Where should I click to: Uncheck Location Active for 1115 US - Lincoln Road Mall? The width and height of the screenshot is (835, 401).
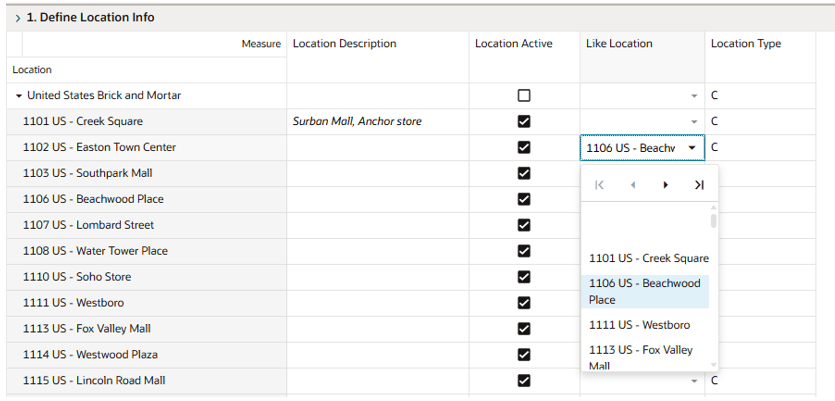(x=524, y=380)
